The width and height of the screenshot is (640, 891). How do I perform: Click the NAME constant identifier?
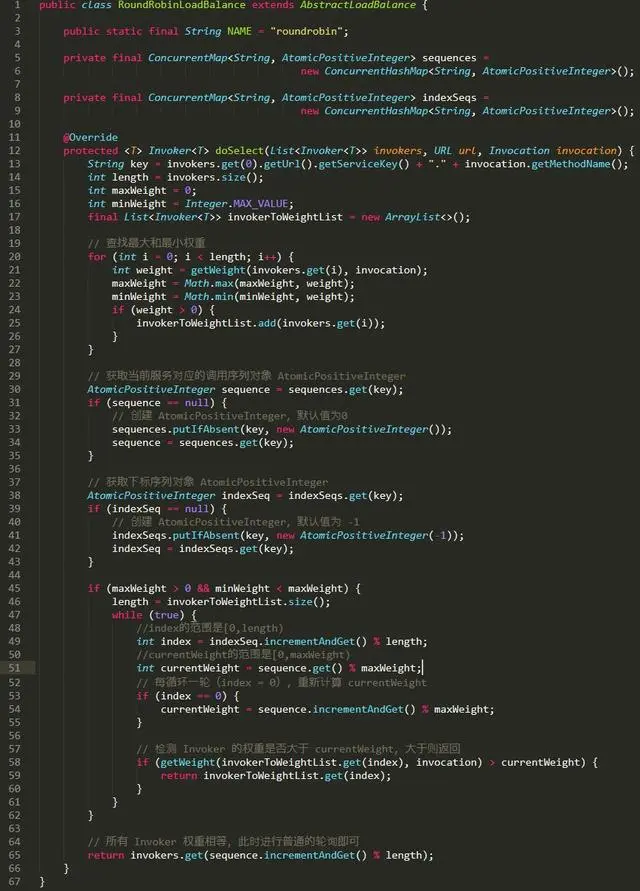(x=239, y=31)
